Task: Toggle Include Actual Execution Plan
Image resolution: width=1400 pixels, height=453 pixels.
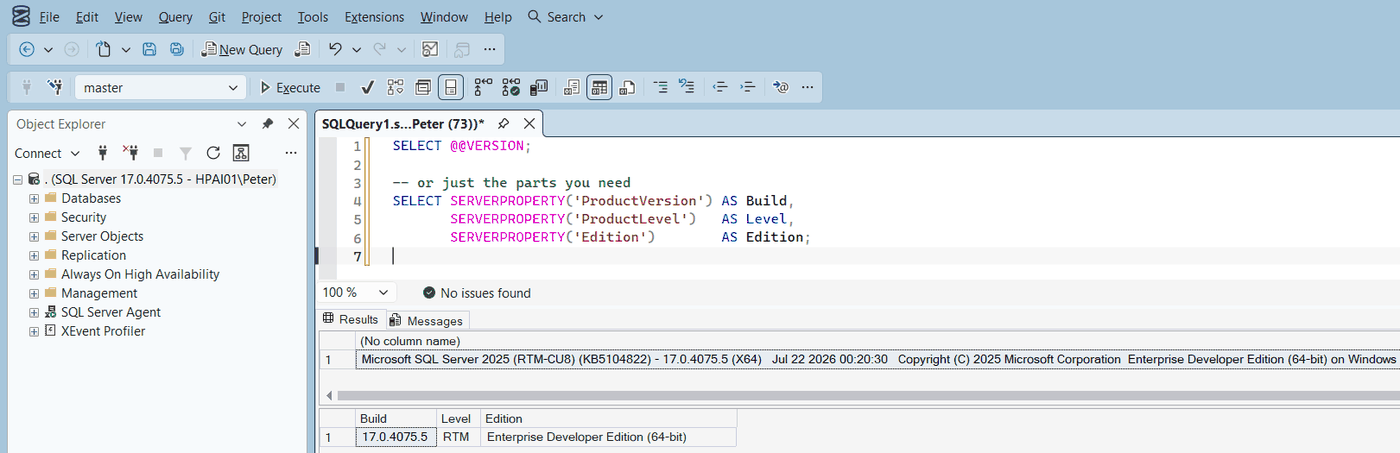Action: point(483,87)
